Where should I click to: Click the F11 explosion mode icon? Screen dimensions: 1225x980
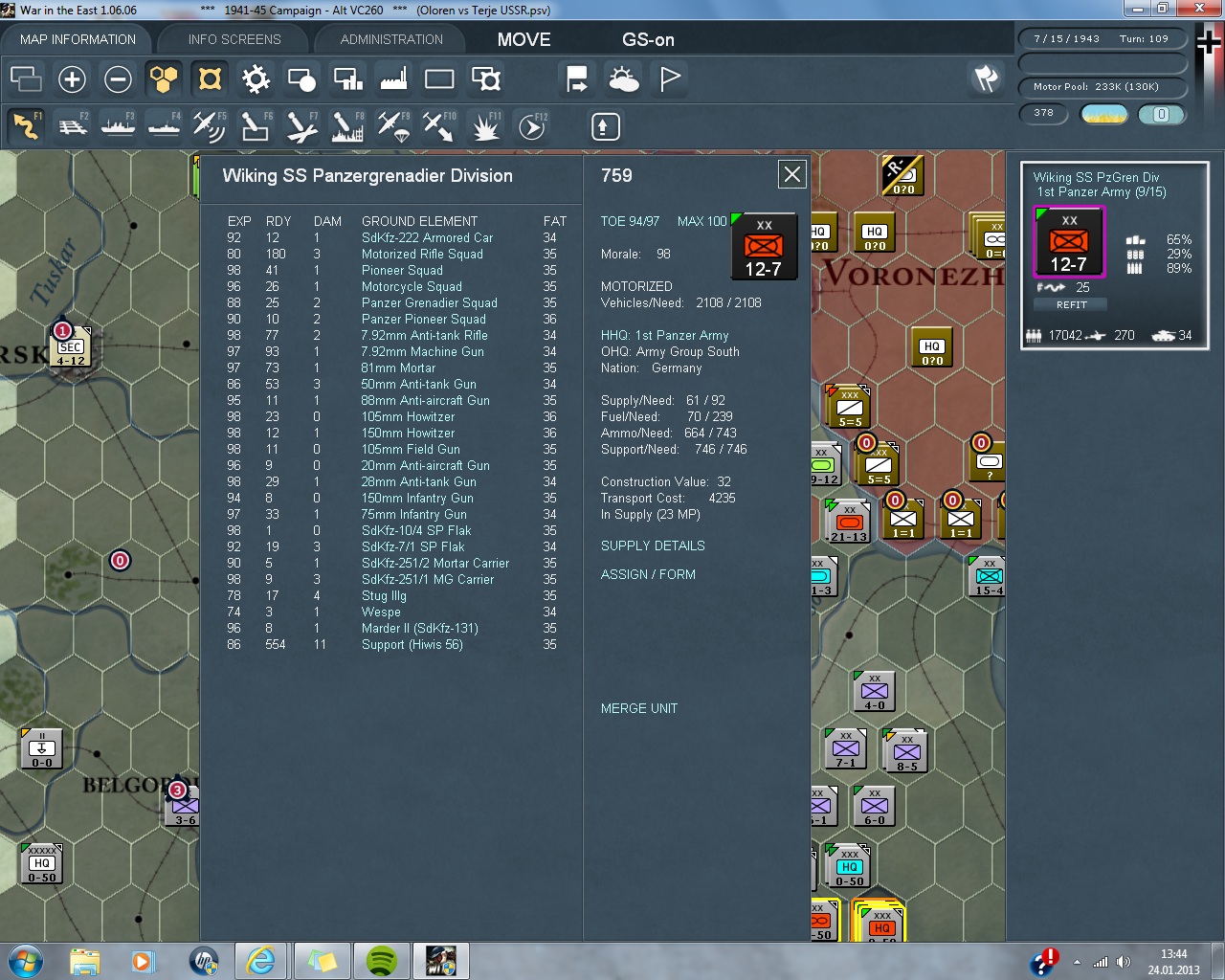click(485, 125)
